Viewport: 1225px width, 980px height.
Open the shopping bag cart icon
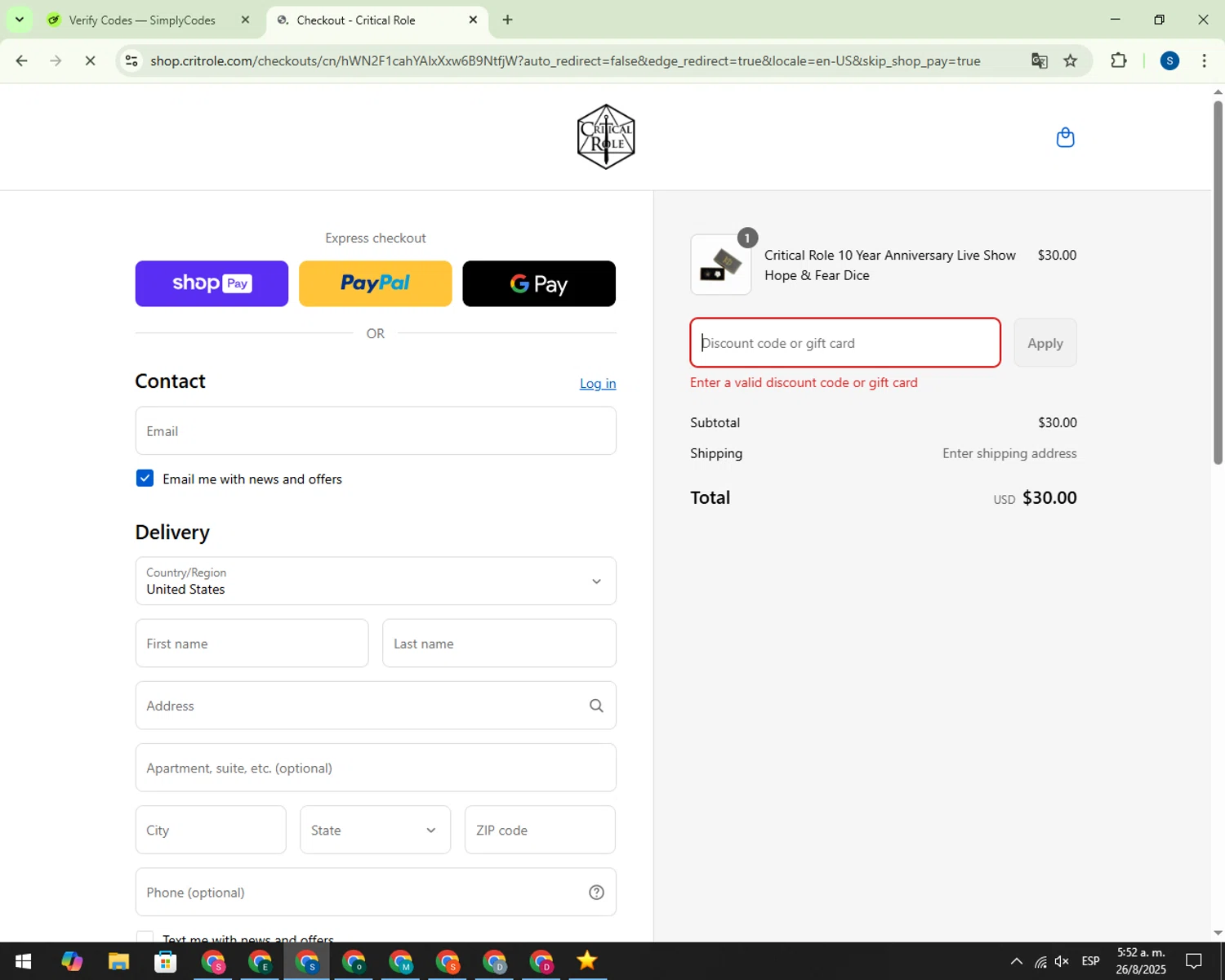coord(1065,137)
